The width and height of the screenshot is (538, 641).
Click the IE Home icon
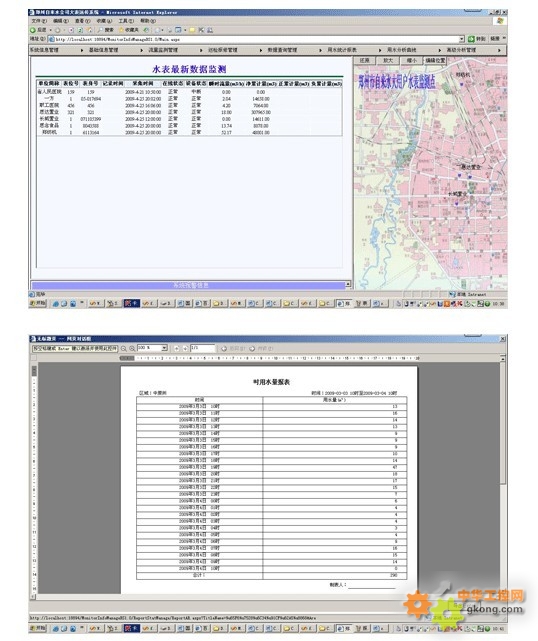[89, 30]
